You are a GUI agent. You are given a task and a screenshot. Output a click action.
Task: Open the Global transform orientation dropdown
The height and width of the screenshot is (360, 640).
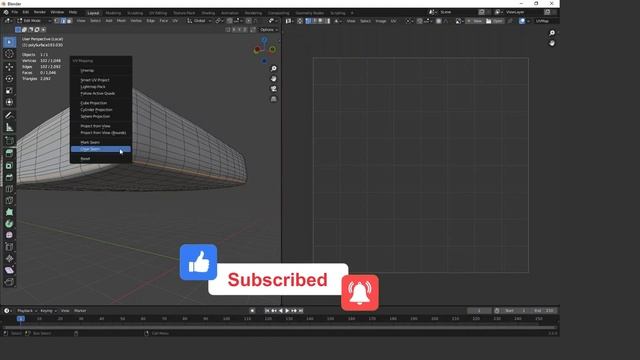coord(200,21)
